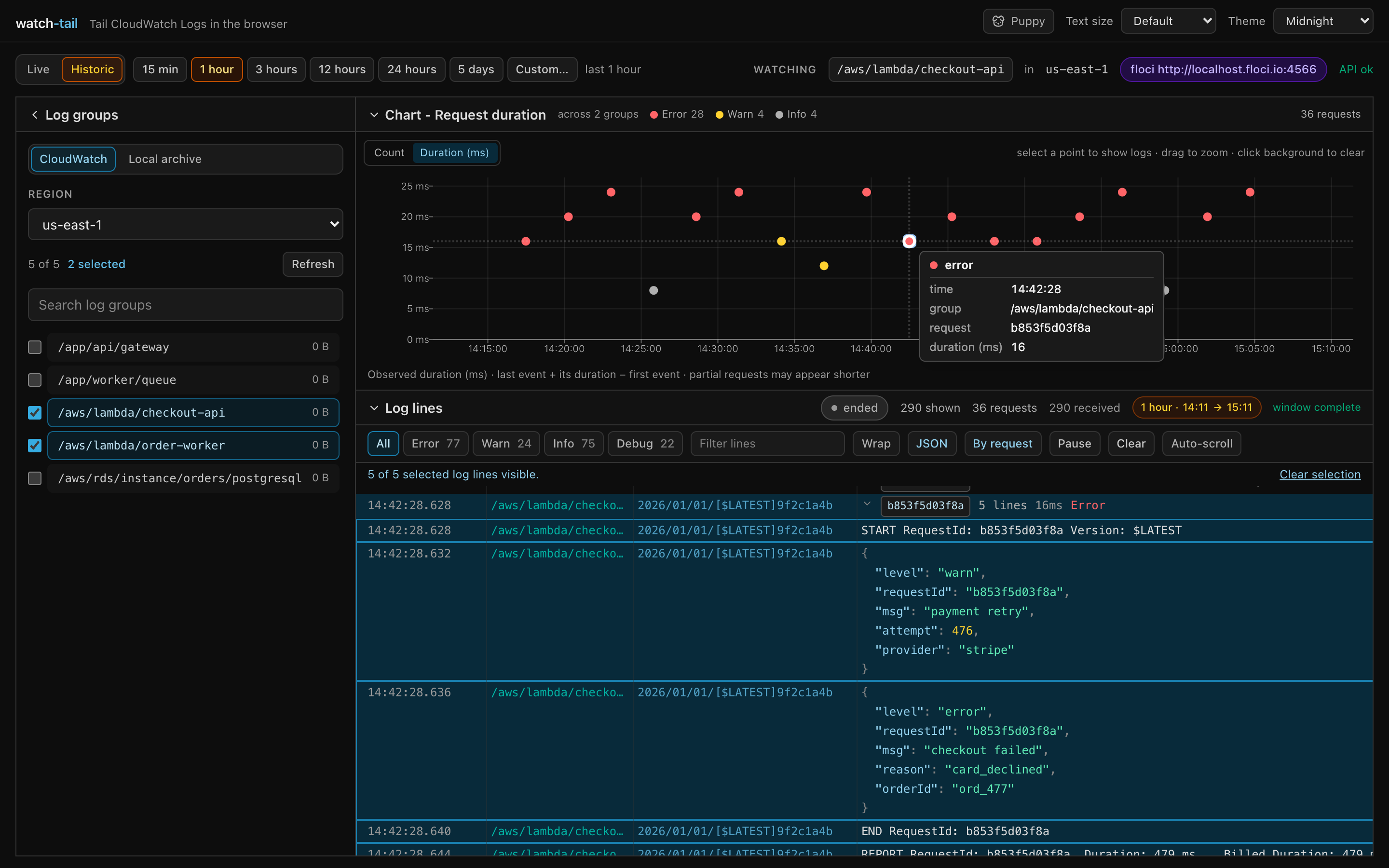
Task: Open the Theme Midnight dropdown
Action: pos(1323,21)
